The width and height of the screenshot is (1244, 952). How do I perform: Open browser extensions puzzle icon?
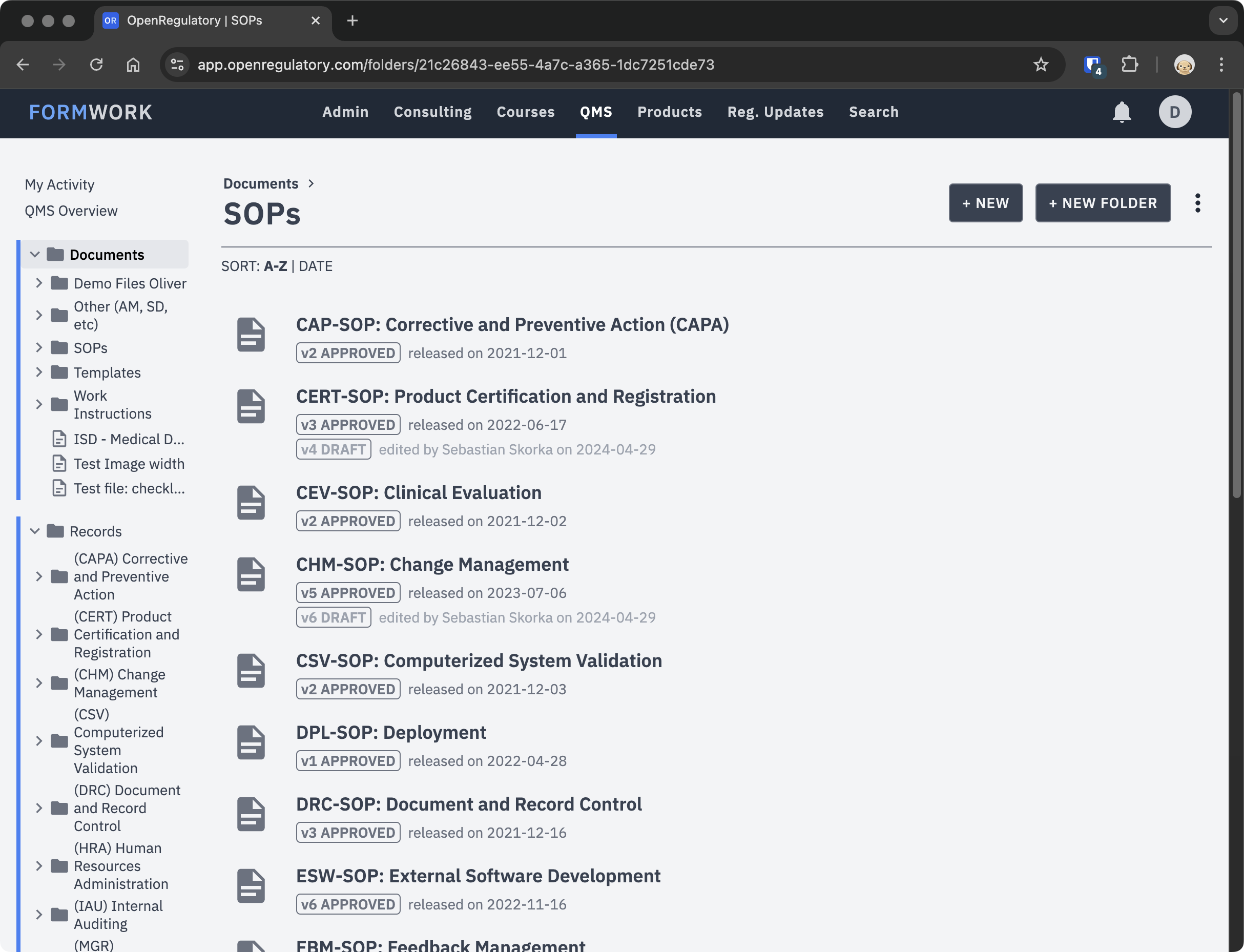(x=1130, y=65)
